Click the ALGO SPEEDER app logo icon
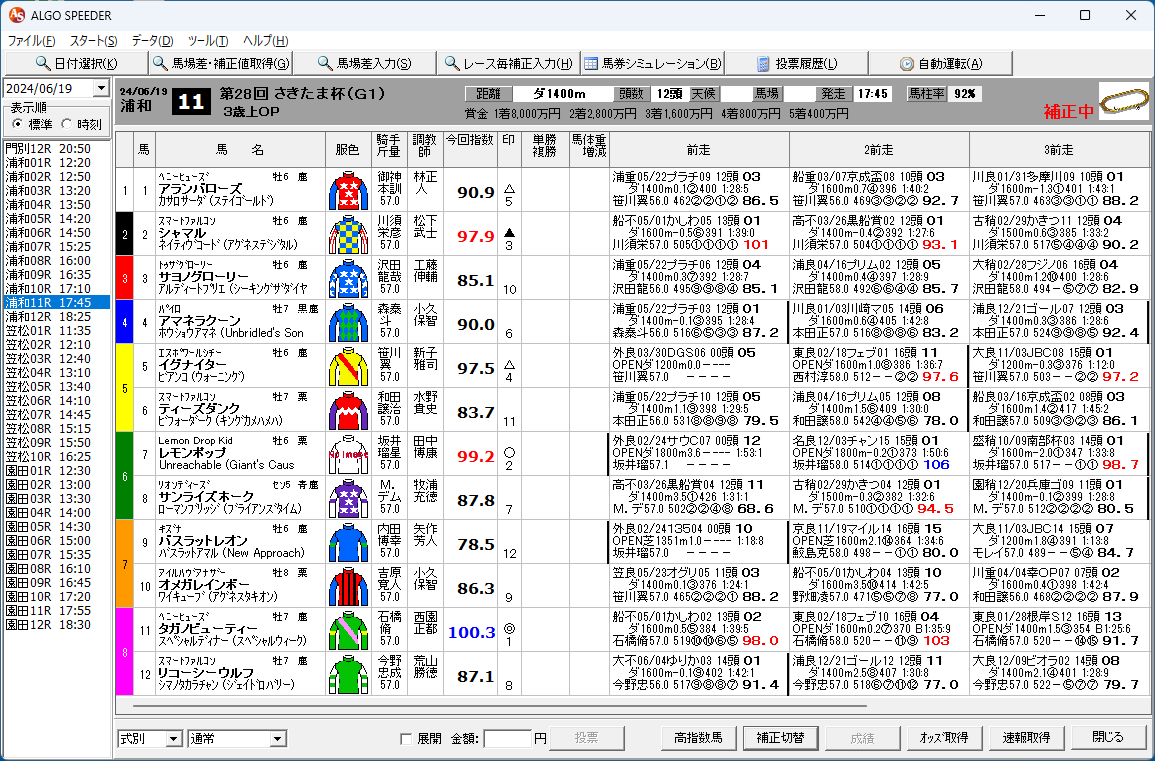The width and height of the screenshot is (1155, 761). tap(16, 15)
